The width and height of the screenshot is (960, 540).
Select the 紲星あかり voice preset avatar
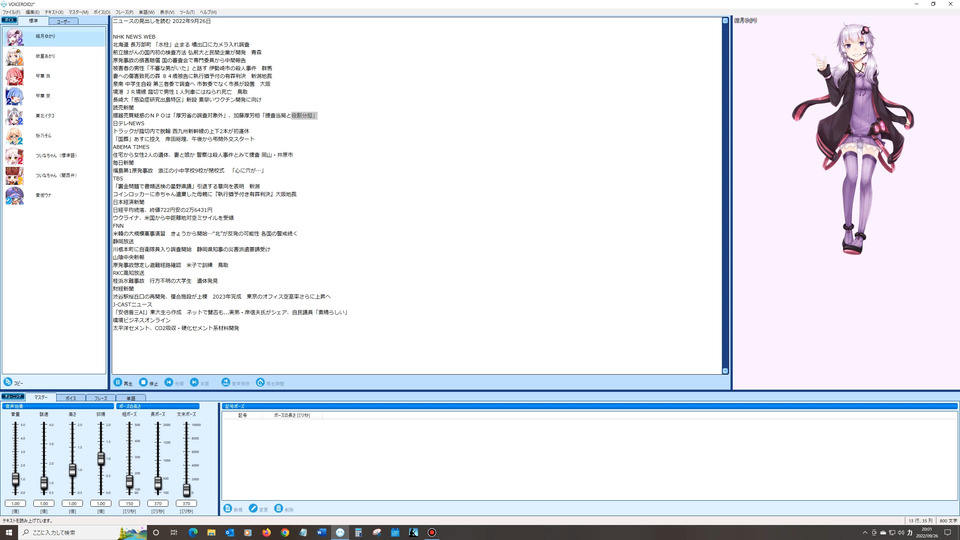[x=14, y=56]
